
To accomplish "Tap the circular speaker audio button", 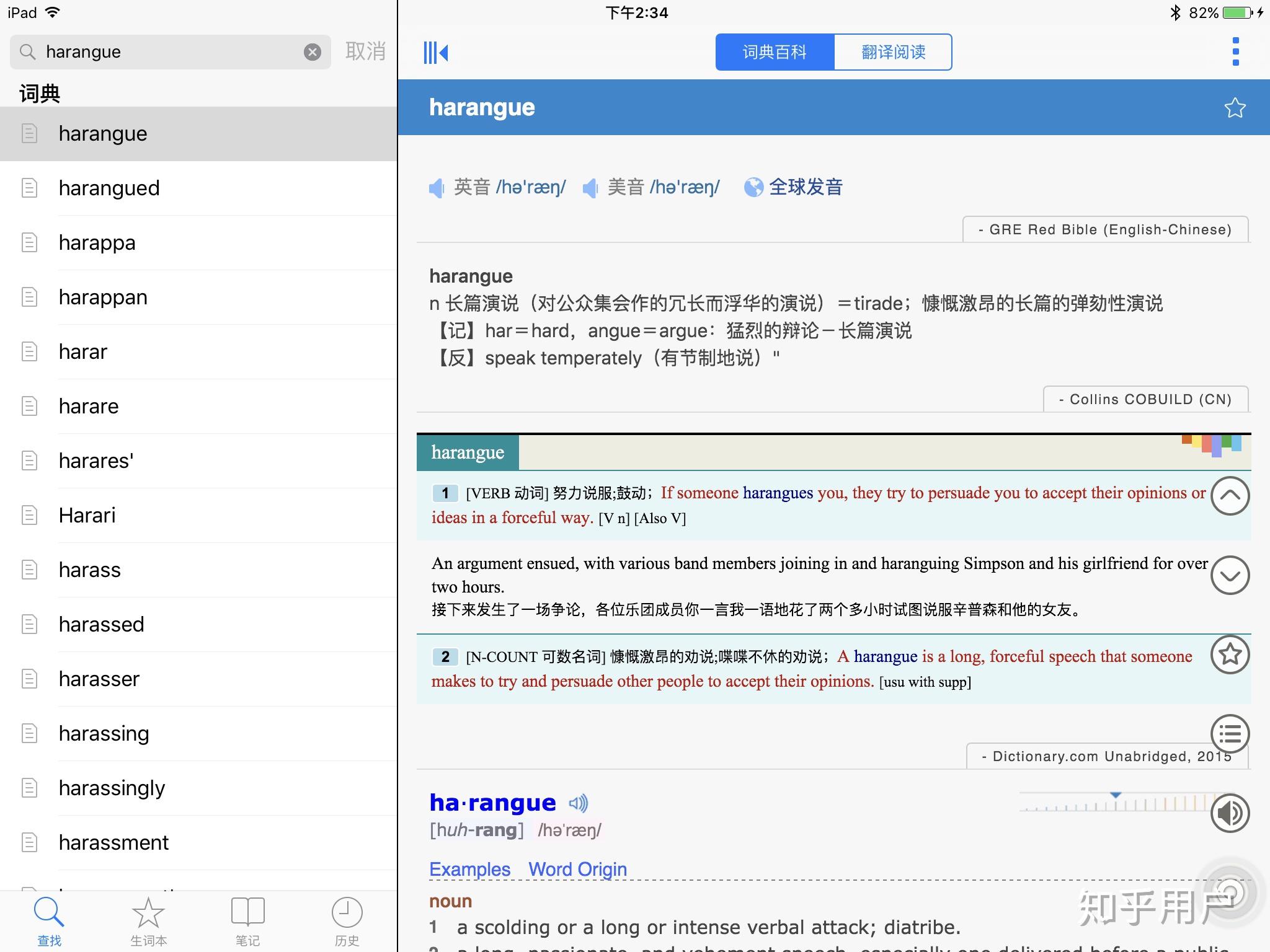I will click(1230, 813).
